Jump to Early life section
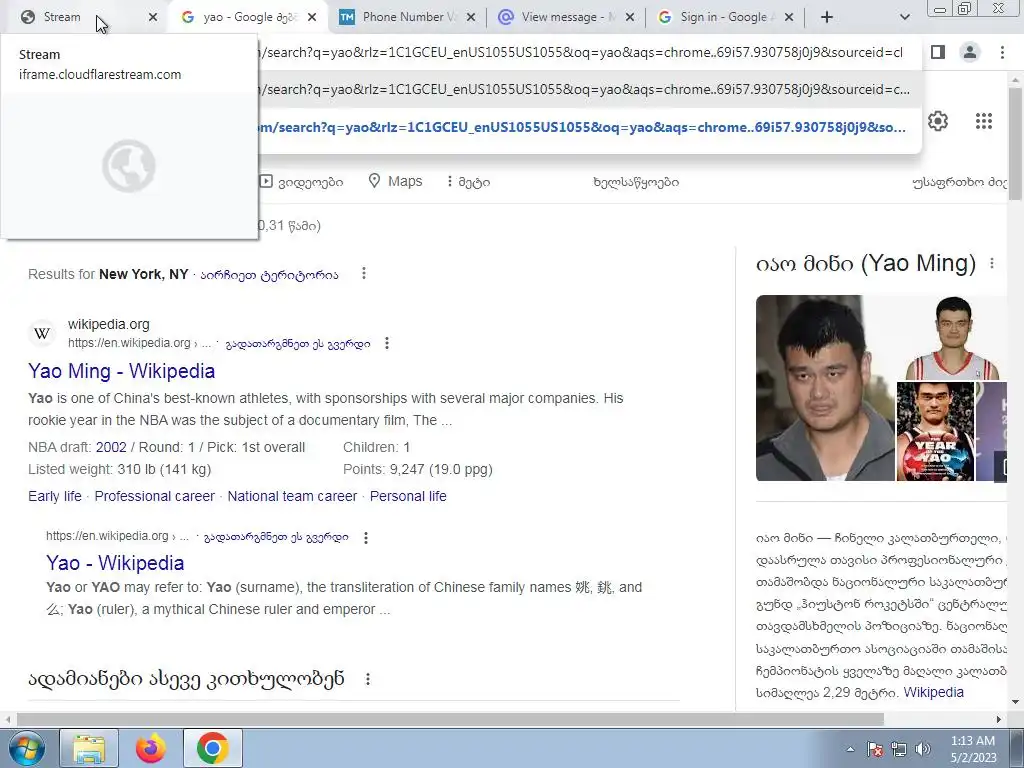The height and width of the screenshot is (768, 1024). [x=55, y=496]
